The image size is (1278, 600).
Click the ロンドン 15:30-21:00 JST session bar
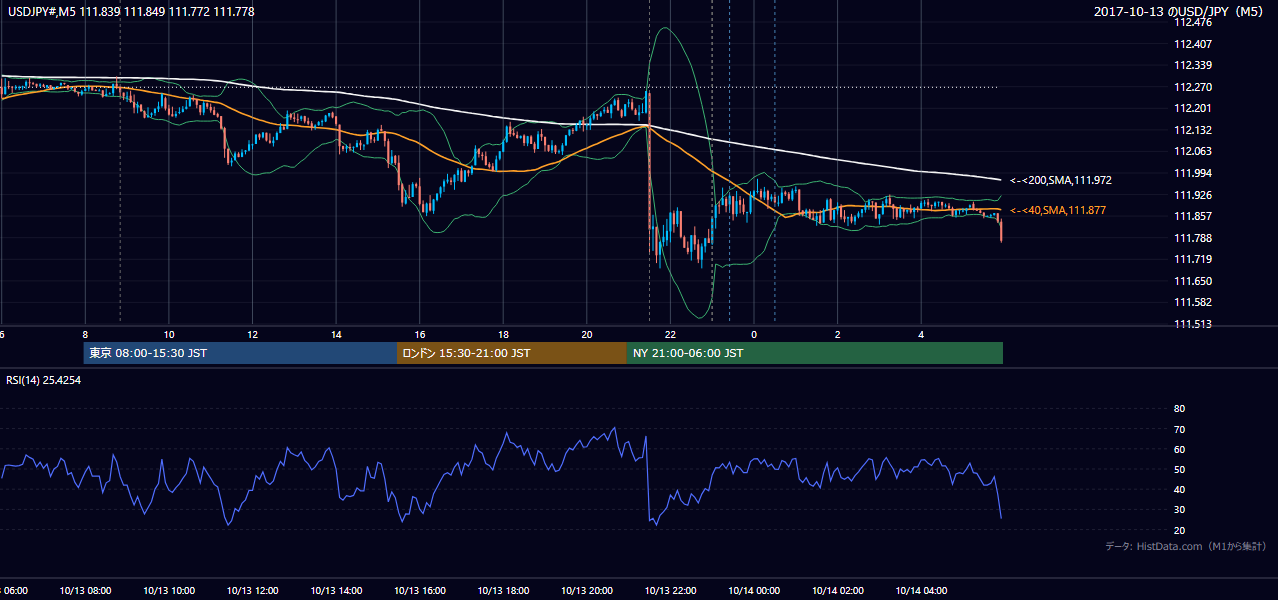click(x=512, y=353)
